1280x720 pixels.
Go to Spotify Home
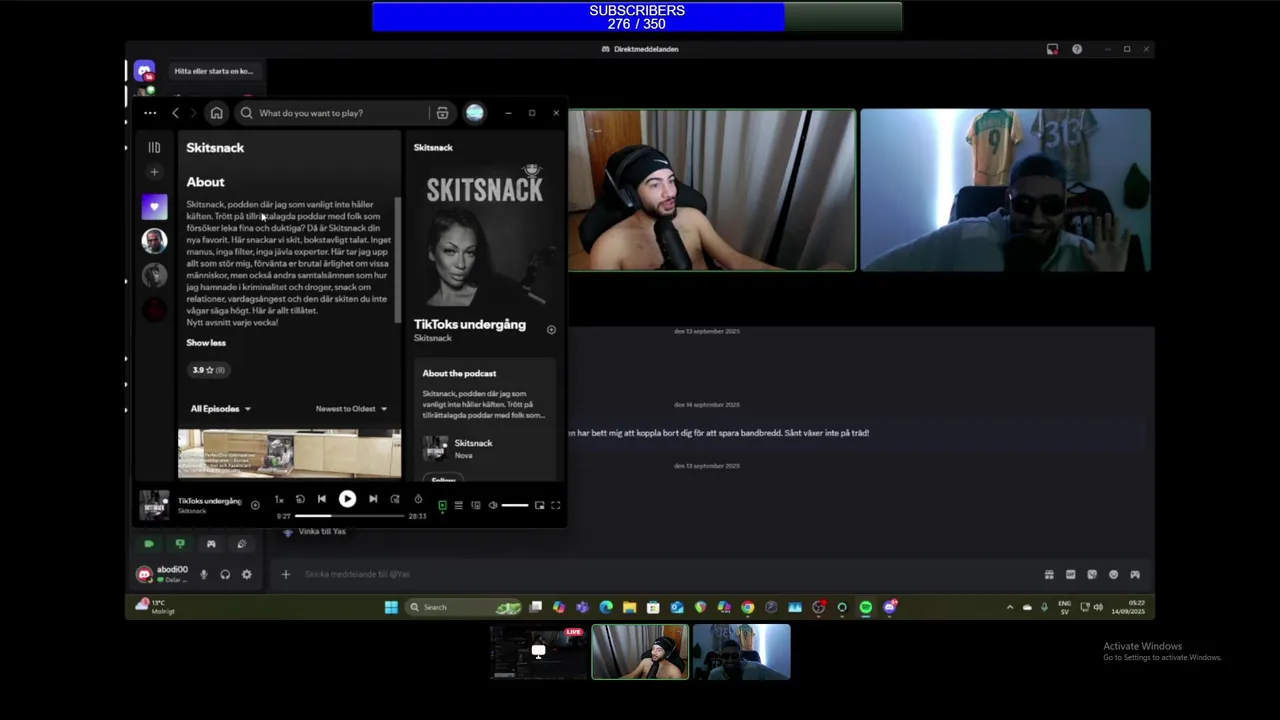(216, 113)
